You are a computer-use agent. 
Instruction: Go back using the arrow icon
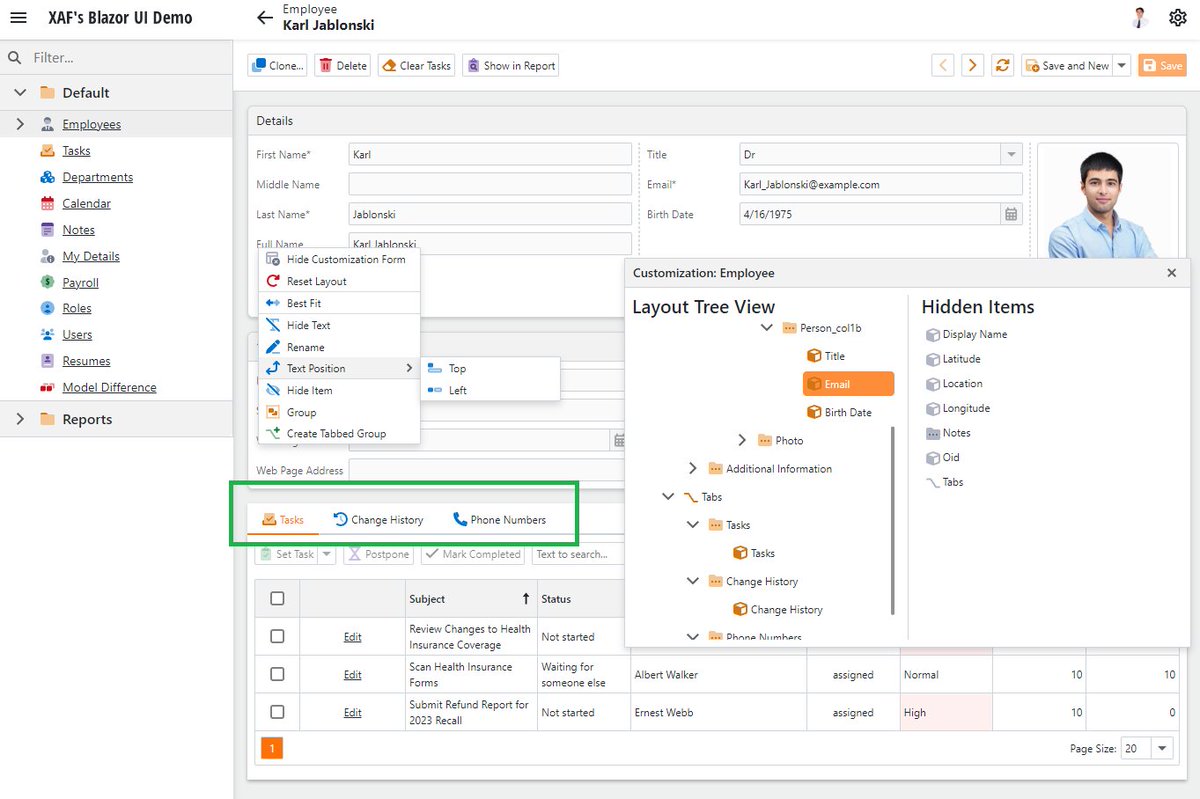point(264,18)
